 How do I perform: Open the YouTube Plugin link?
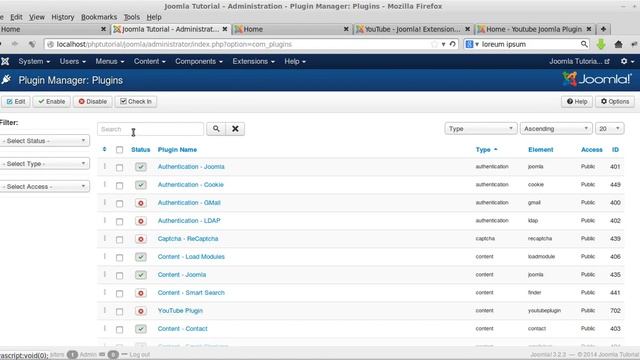click(x=180, y=311)
